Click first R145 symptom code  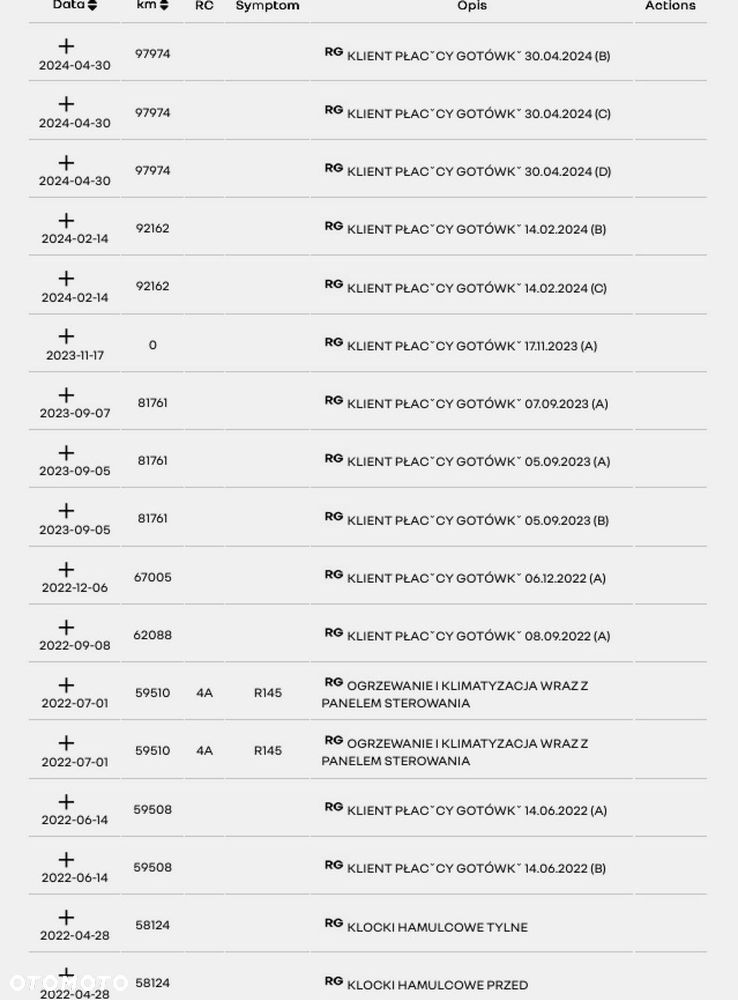[268, 693]
